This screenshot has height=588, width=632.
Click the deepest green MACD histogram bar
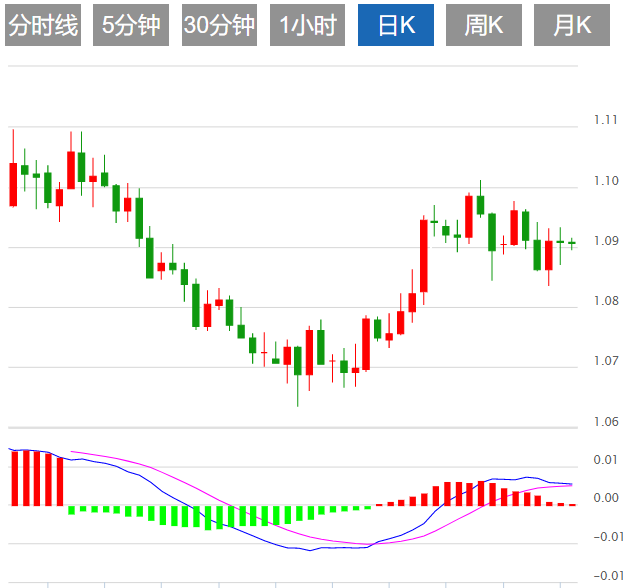pos(208,518)
